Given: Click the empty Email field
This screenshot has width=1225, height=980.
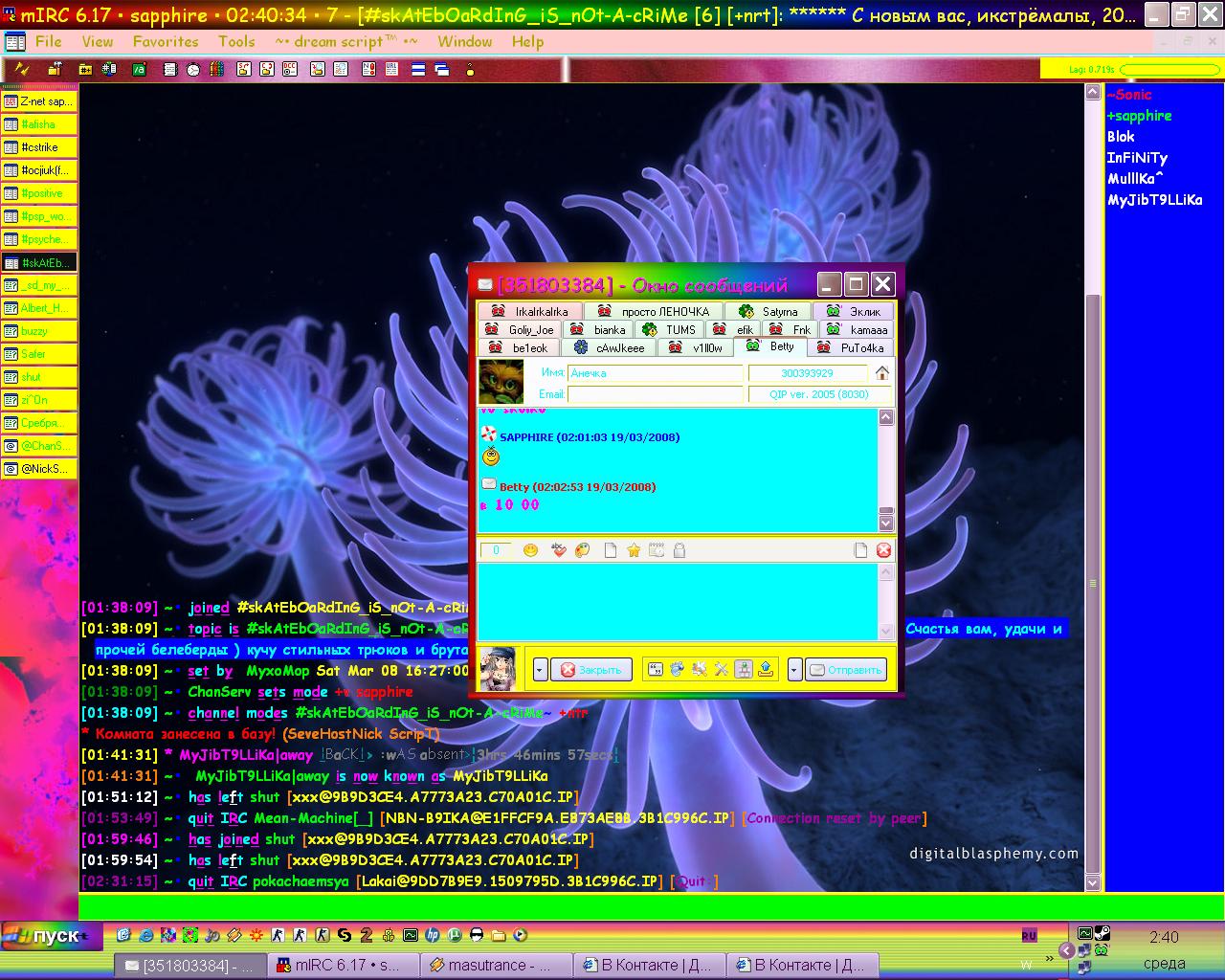Looking at the screenshot, I should point(655,394).
